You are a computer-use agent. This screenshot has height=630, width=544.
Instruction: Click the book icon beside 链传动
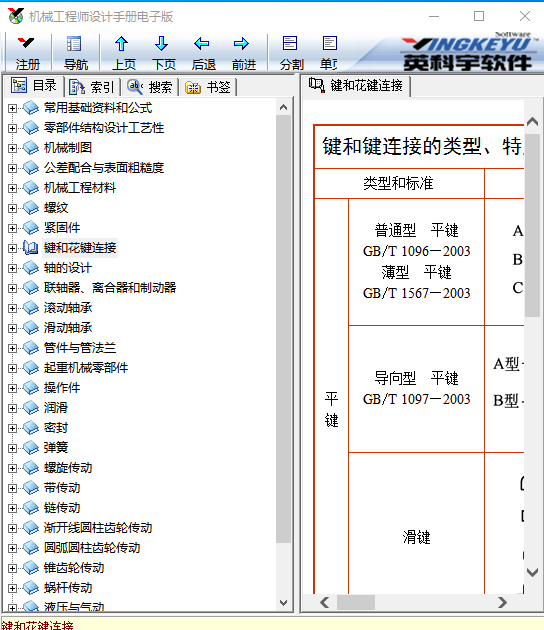pyautogui.click(x=31, y=508)
